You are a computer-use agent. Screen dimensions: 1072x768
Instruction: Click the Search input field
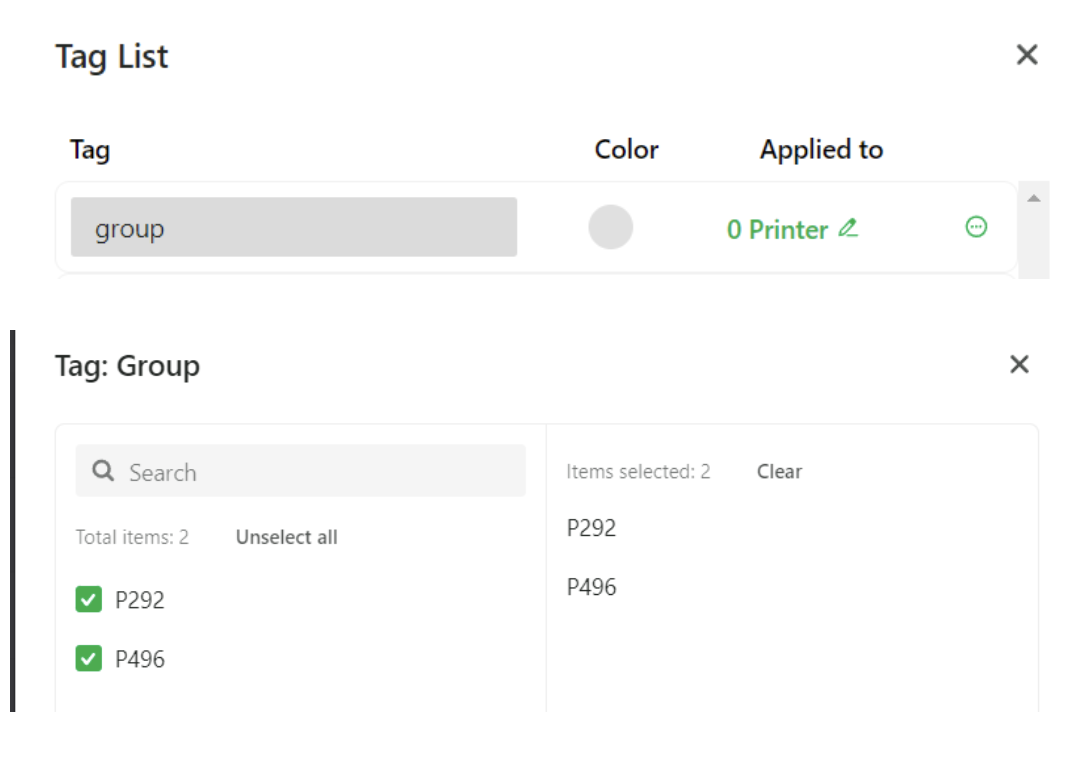(320, 472)
